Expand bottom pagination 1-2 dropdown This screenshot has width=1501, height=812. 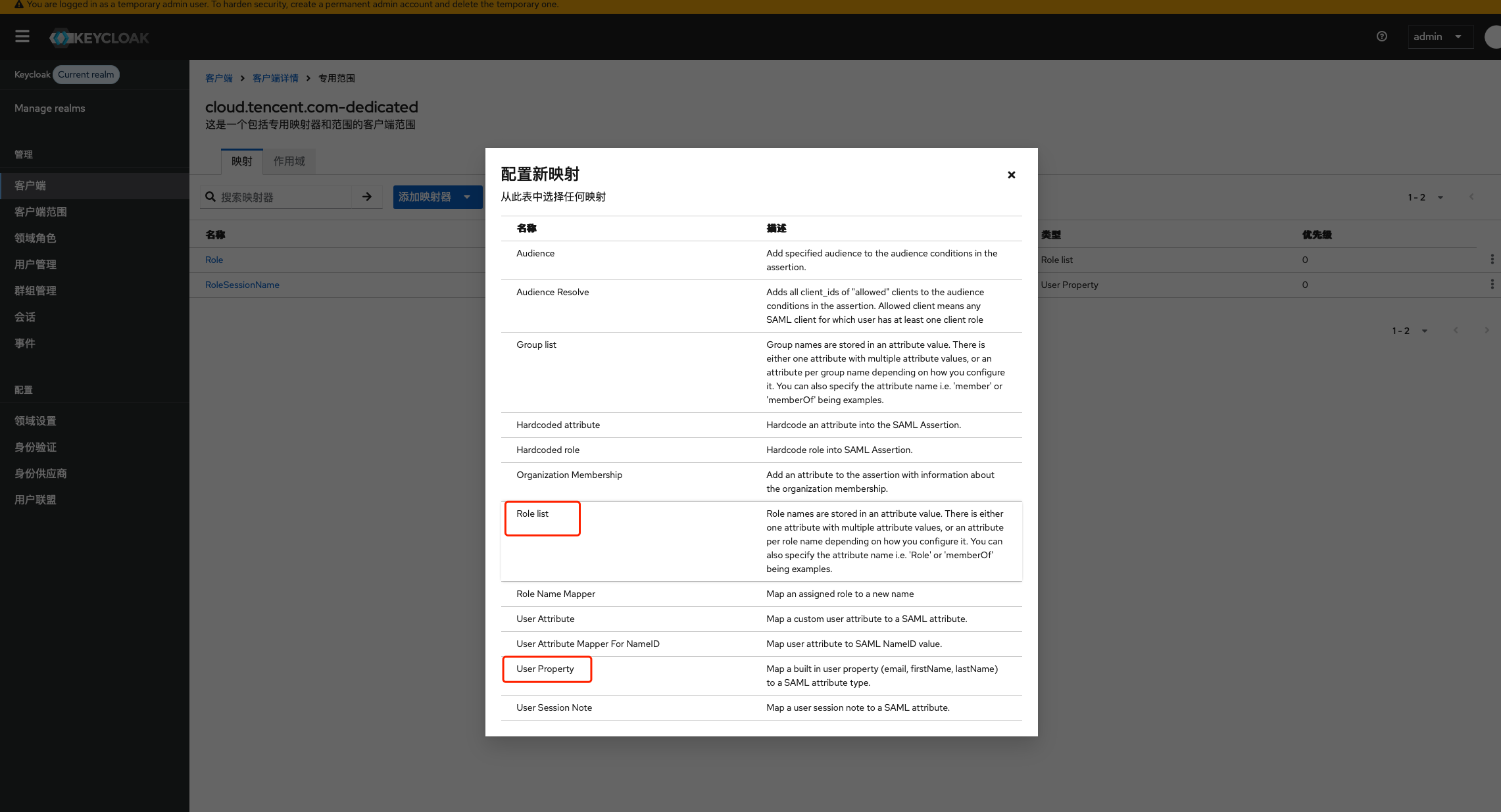point(1410,331)
